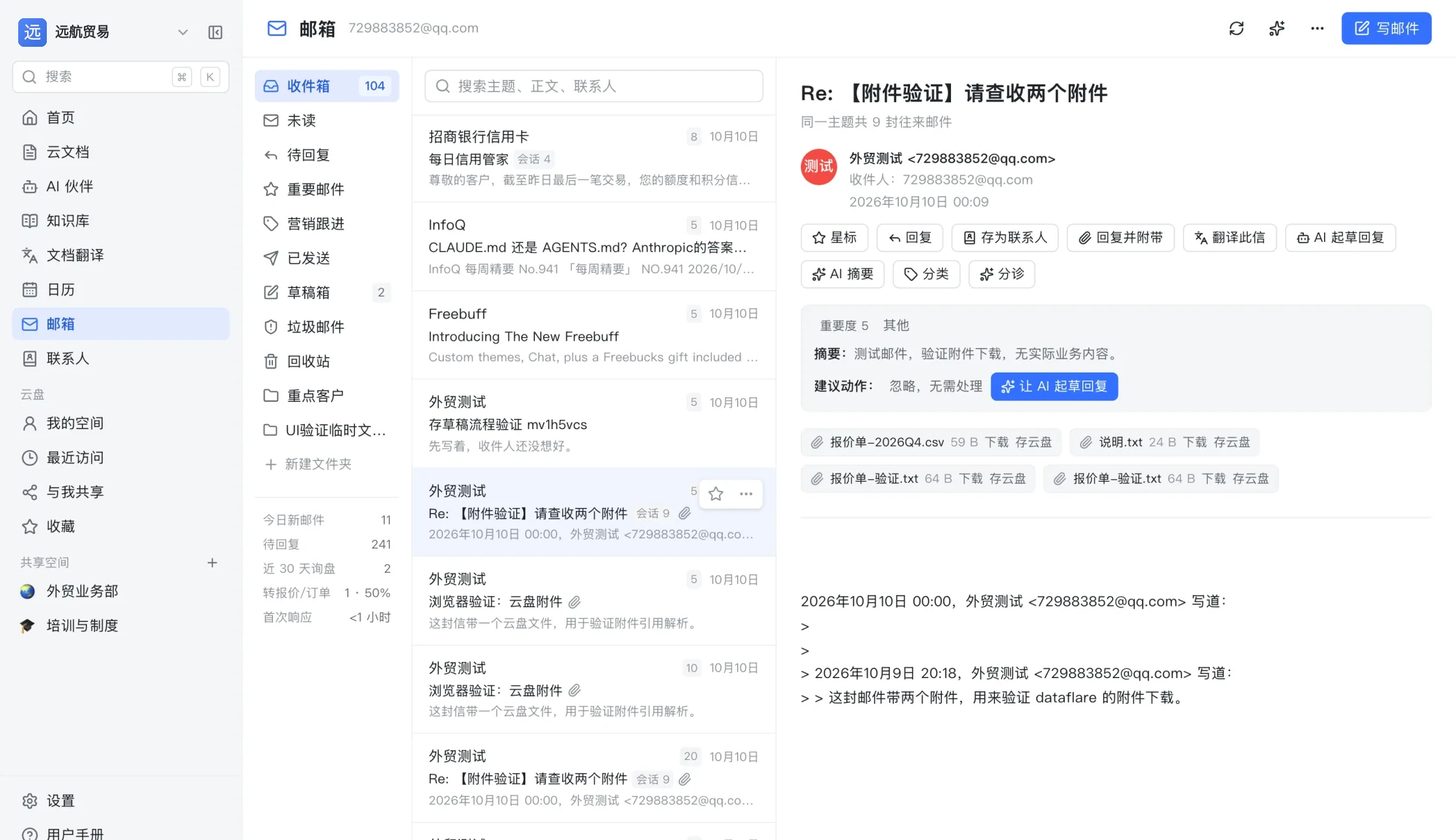Open 日历 in the sidebar
The width and height of the screenshot is (1456, 840).
point(121,290)
